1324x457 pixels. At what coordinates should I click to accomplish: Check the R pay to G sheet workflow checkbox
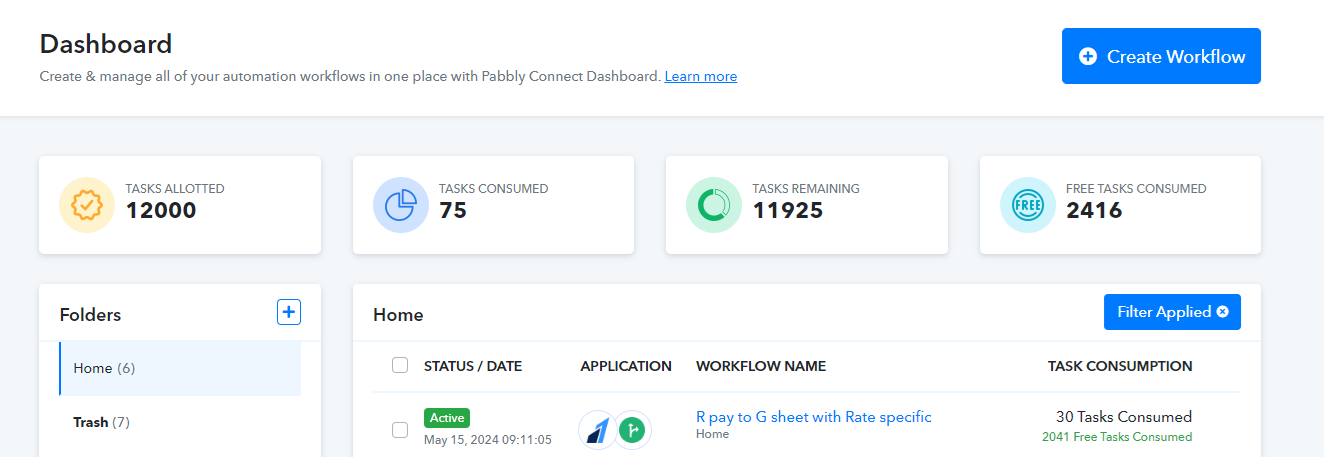(x=400, y=430)
